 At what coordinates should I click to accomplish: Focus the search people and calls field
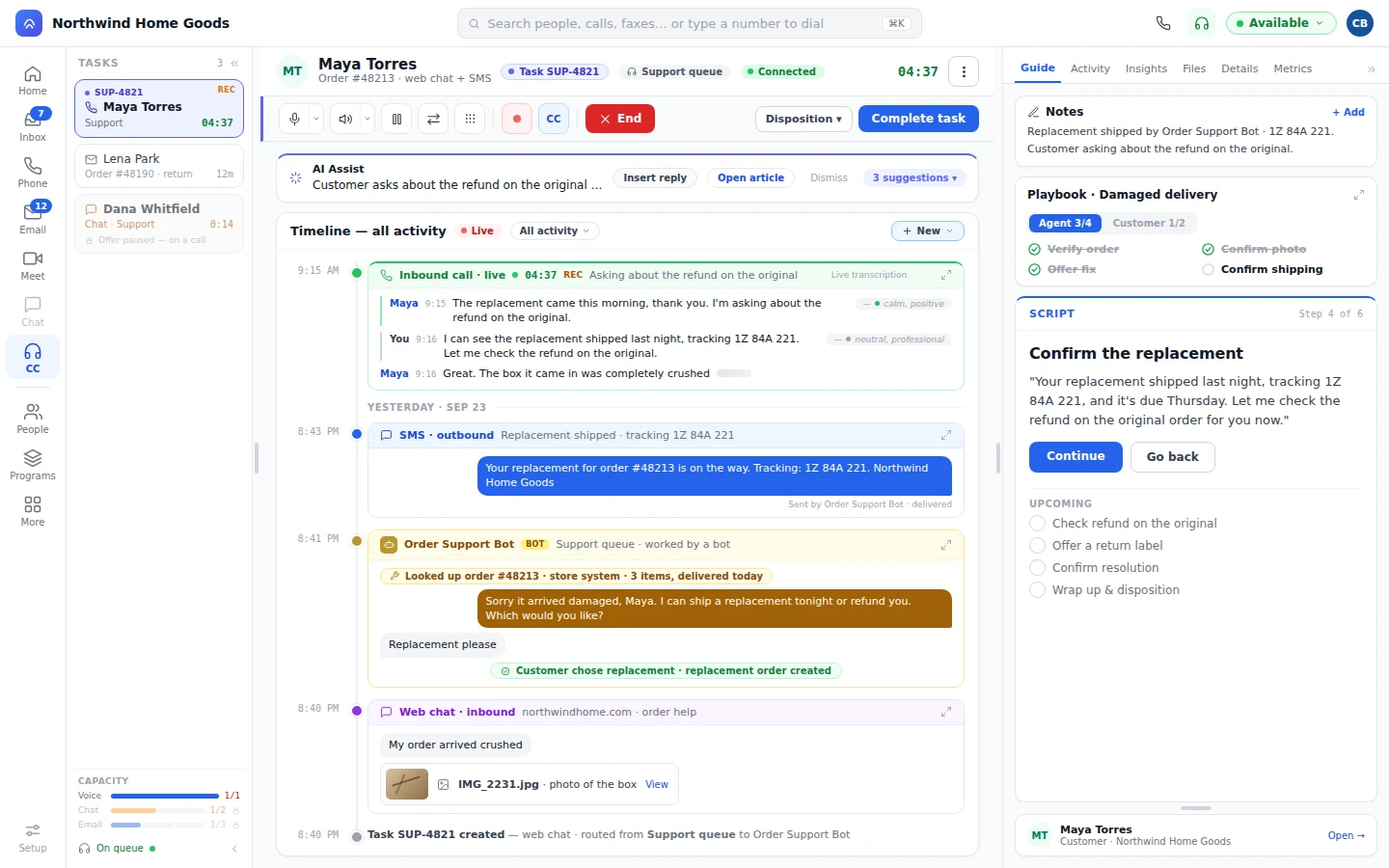690,23
